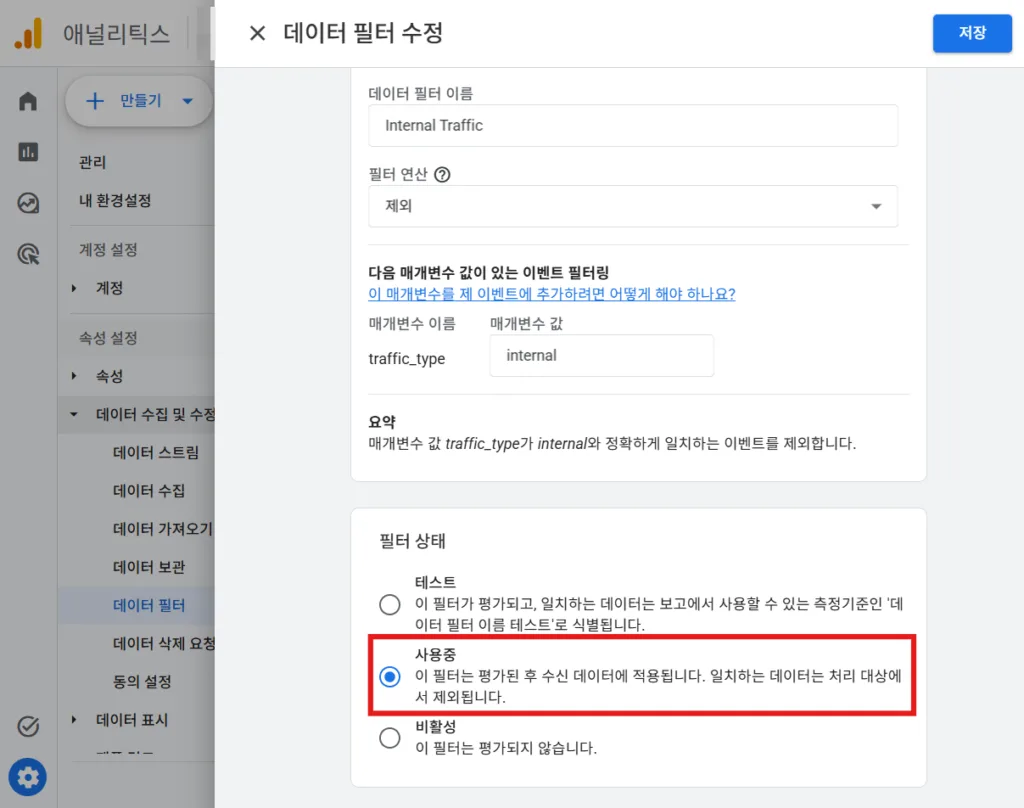Open 데이터 가져오기 menu item
This screenshot has height=808, width=1024.
point(163,529)
